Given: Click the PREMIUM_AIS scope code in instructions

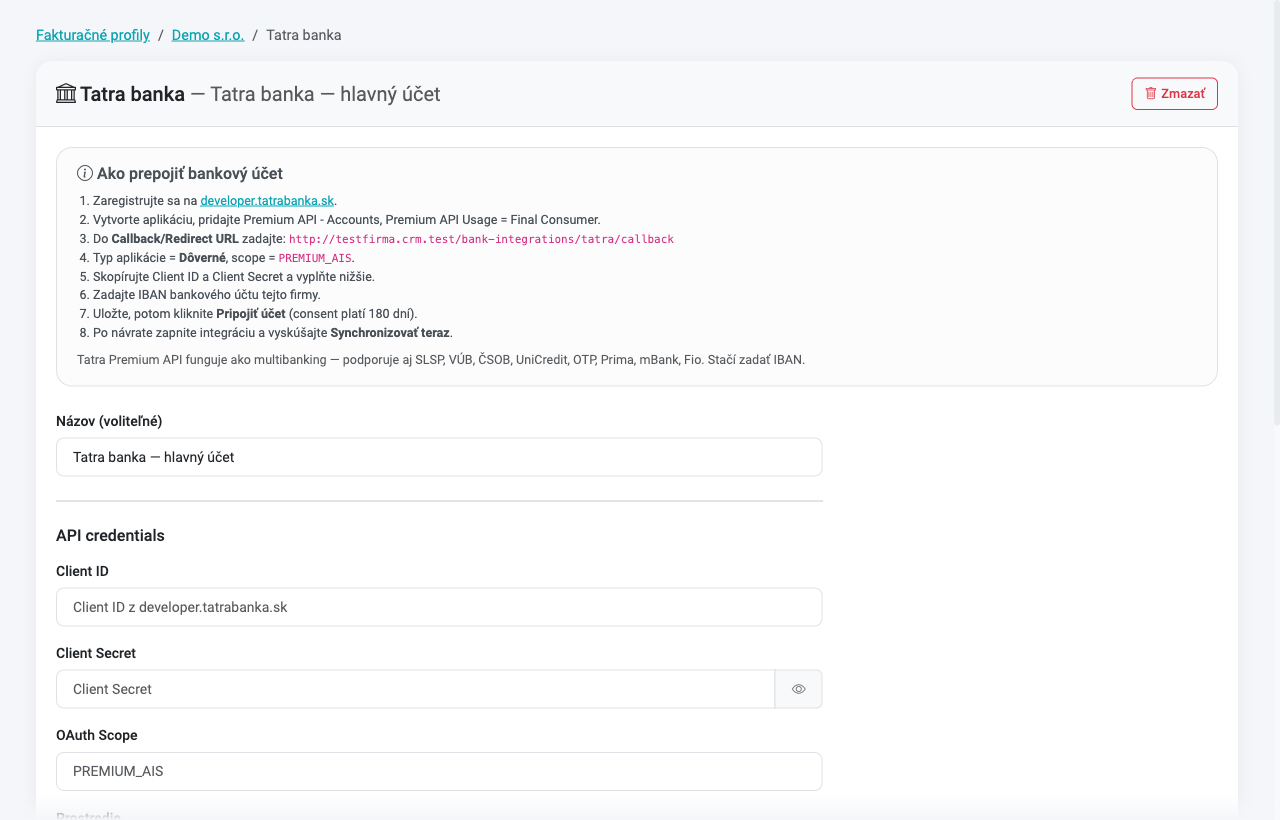Looking at the screenshot, I should pyautogui.click(x=315, y=258).
